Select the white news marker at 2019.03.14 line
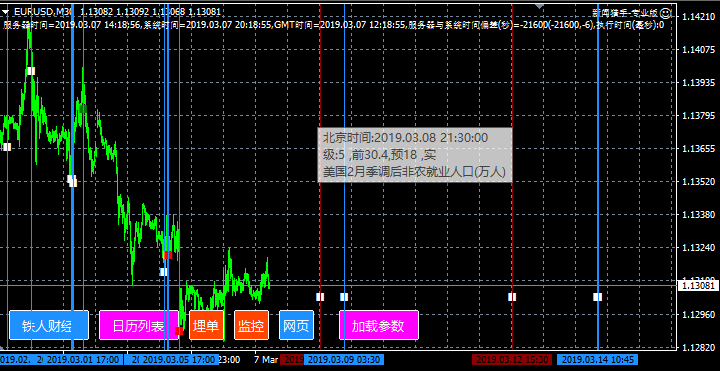This screenshot has width=720, height=371. coord(597,297)
